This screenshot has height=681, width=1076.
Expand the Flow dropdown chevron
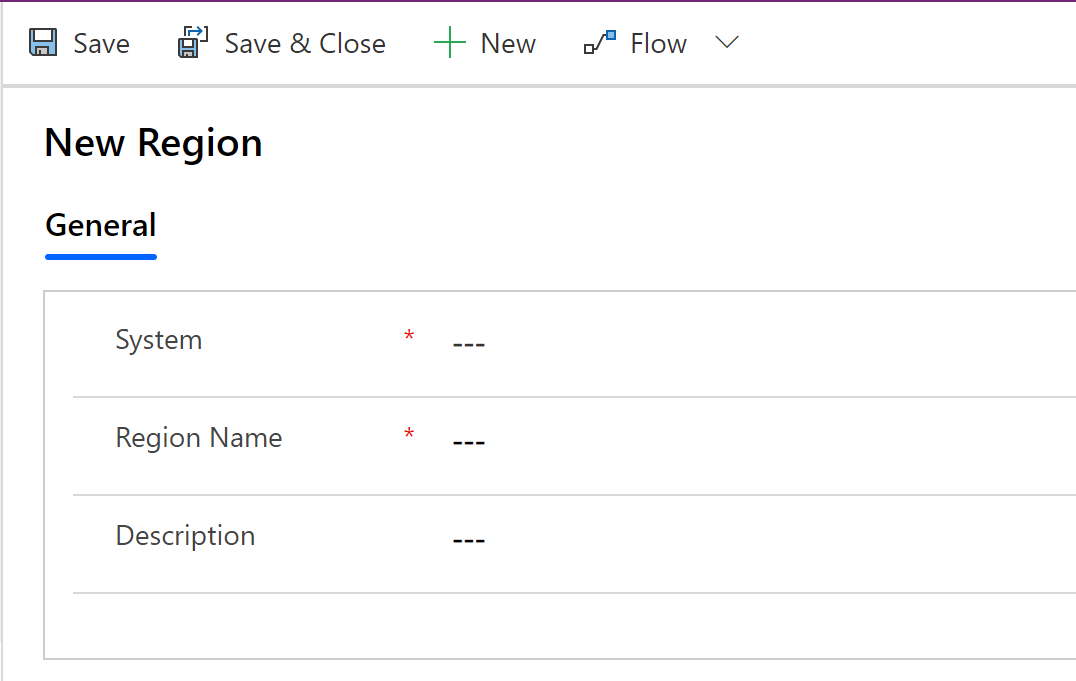click(727, 43)
